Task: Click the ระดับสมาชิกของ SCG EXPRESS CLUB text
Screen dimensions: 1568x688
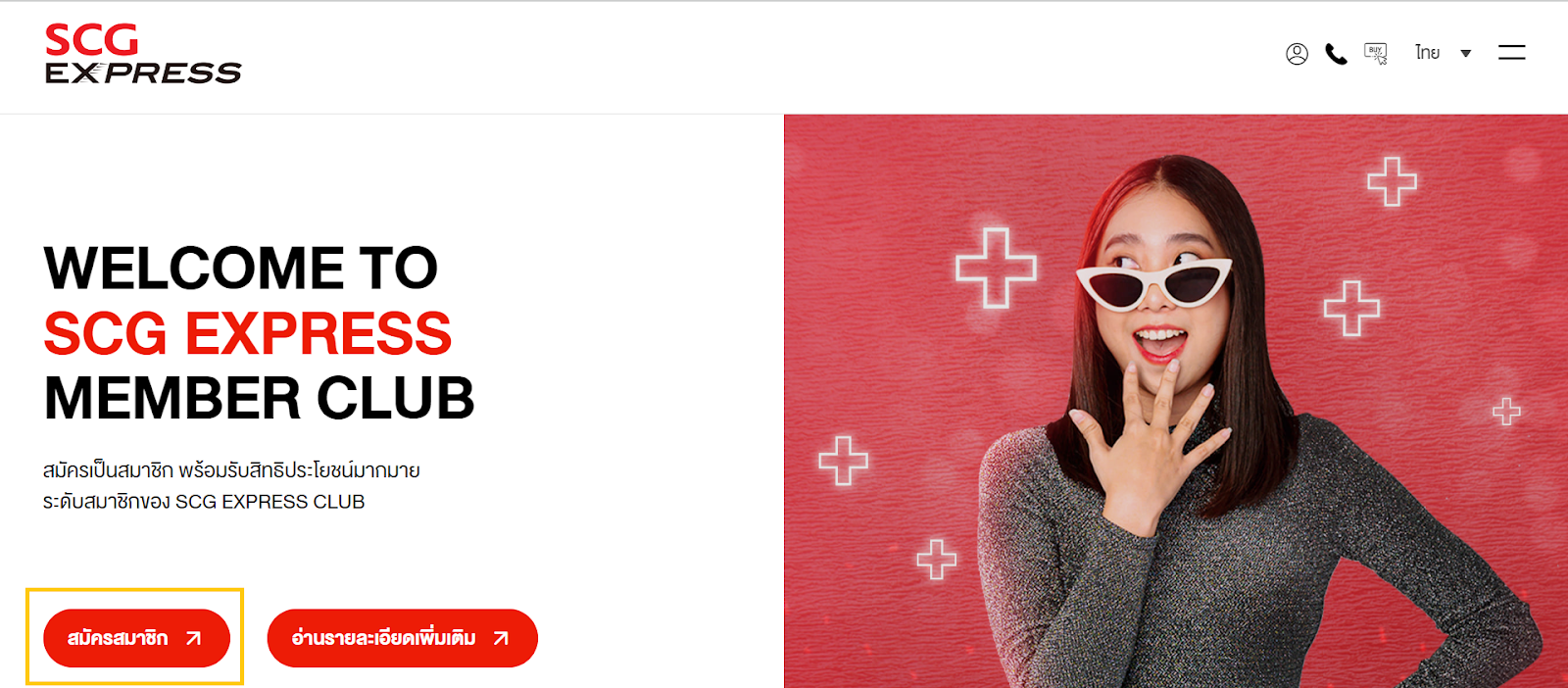Action: coord(204,502)
